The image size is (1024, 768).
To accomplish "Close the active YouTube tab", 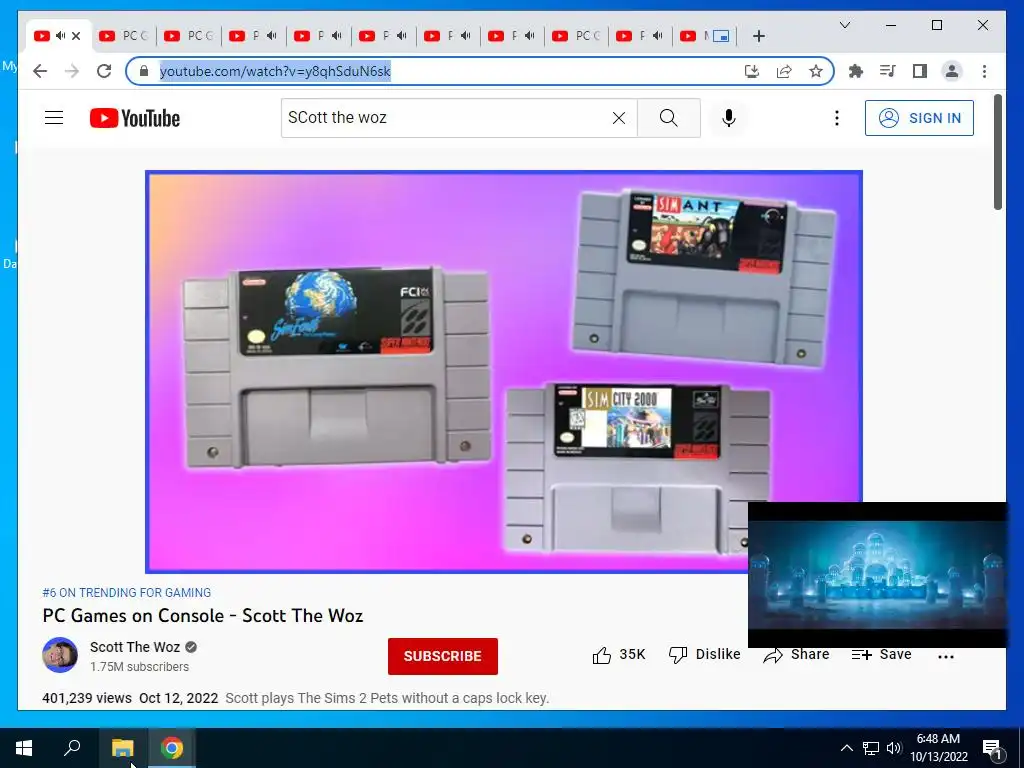I will [x=76, y=36].
